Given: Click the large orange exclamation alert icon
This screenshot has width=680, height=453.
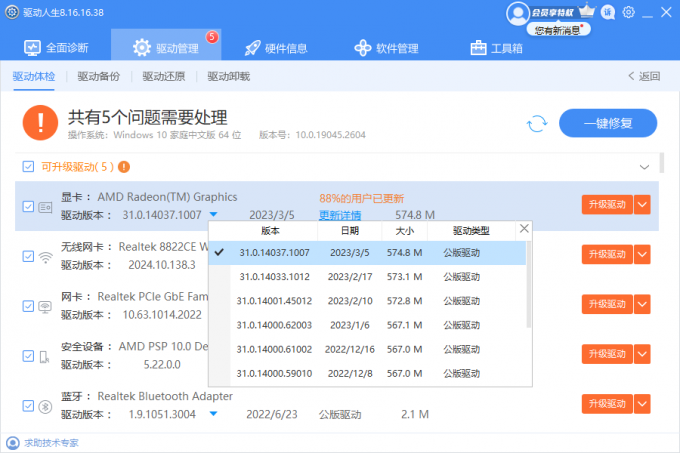Looking at the screenshot, I should coord(40,123).
